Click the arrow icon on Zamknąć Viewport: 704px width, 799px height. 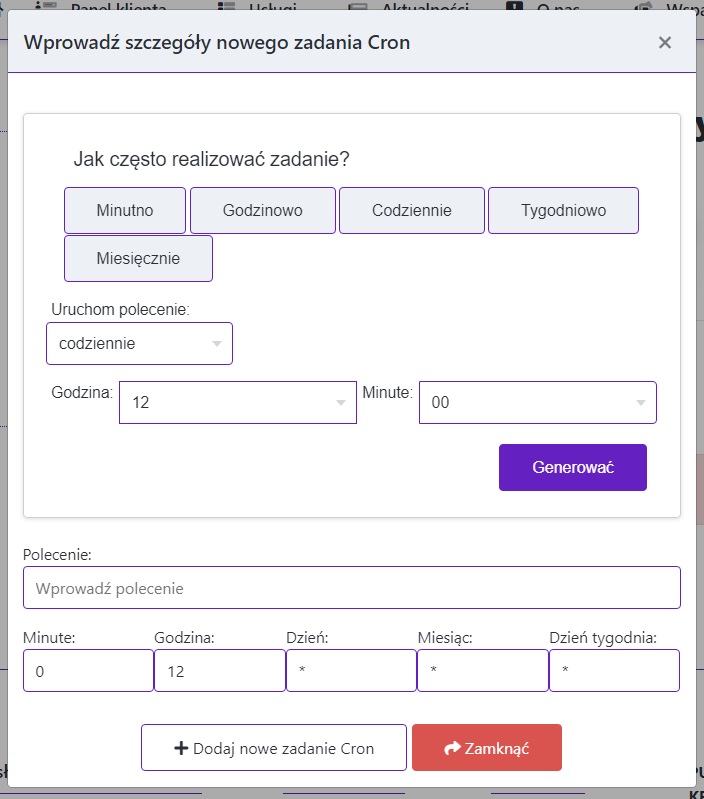(x=452, y=748)
